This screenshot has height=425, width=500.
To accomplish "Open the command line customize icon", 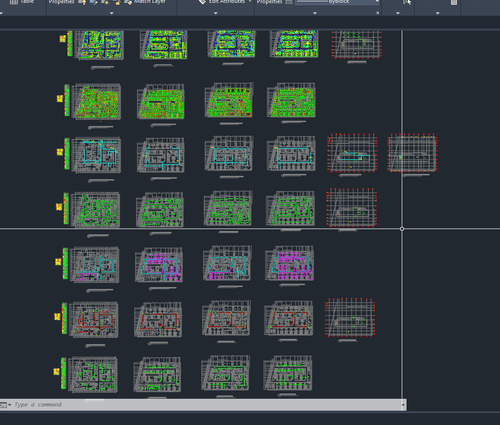I will (6, 405).
